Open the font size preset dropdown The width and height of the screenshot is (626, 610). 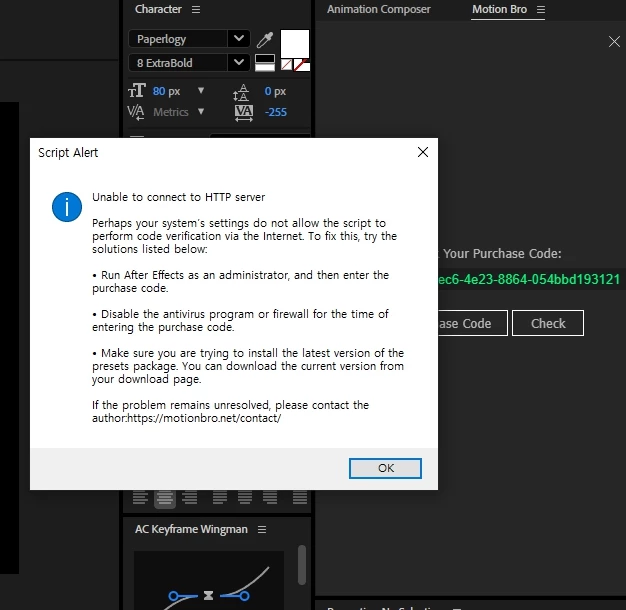pos(201,91)
